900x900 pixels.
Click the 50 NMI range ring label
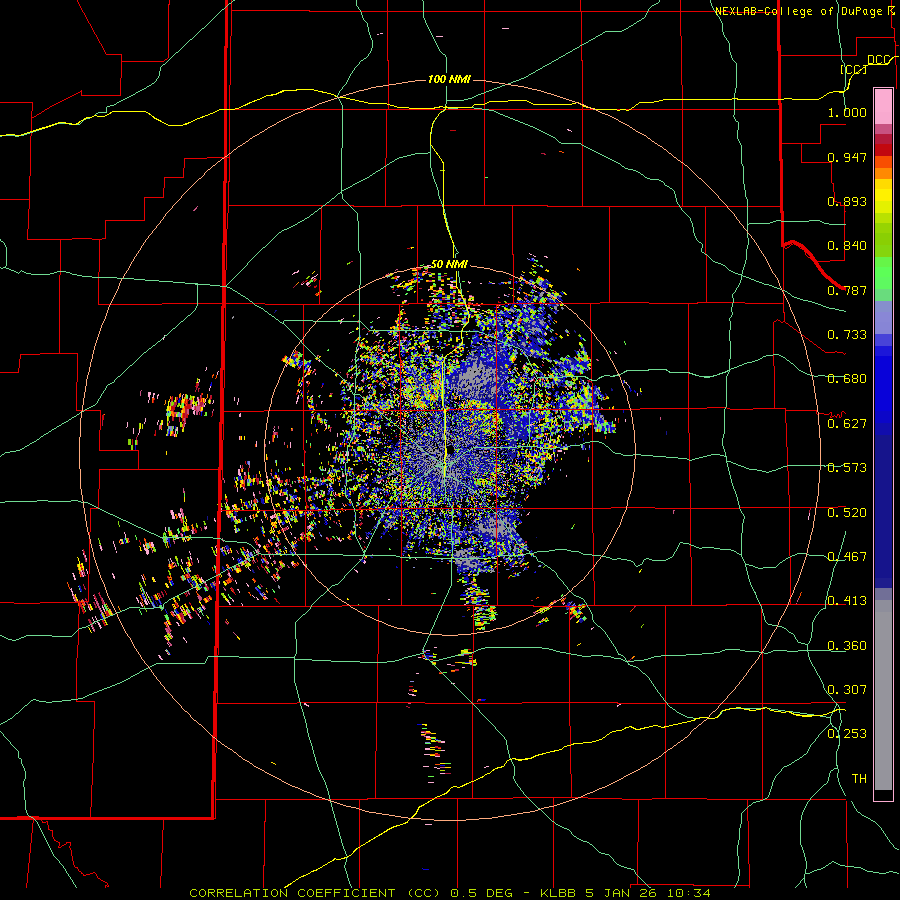[449, 265]
